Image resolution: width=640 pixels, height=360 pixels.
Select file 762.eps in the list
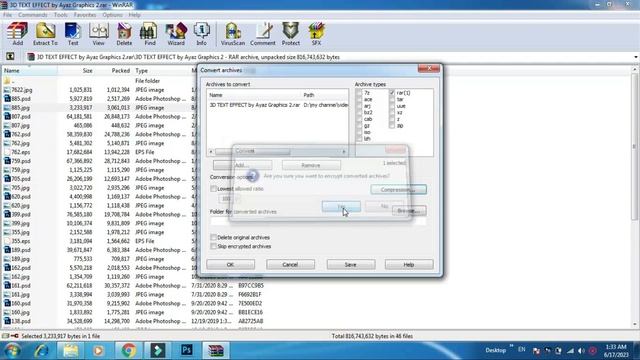[x=21, y=152]
